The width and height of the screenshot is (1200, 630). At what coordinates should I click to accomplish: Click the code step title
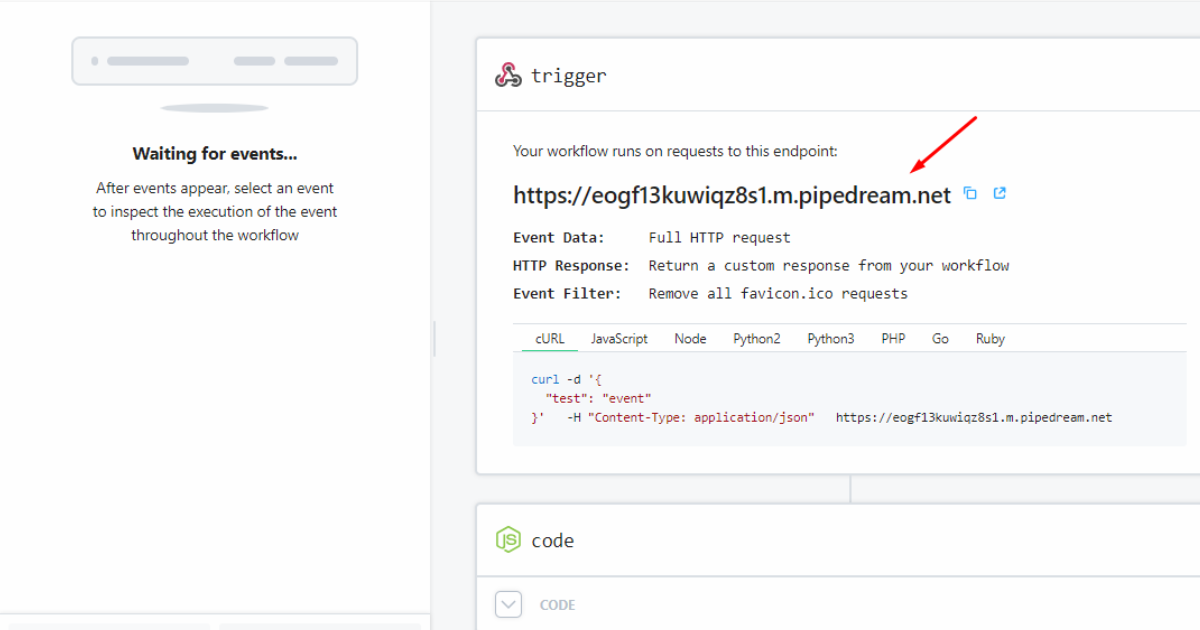(x=553, y=541)
